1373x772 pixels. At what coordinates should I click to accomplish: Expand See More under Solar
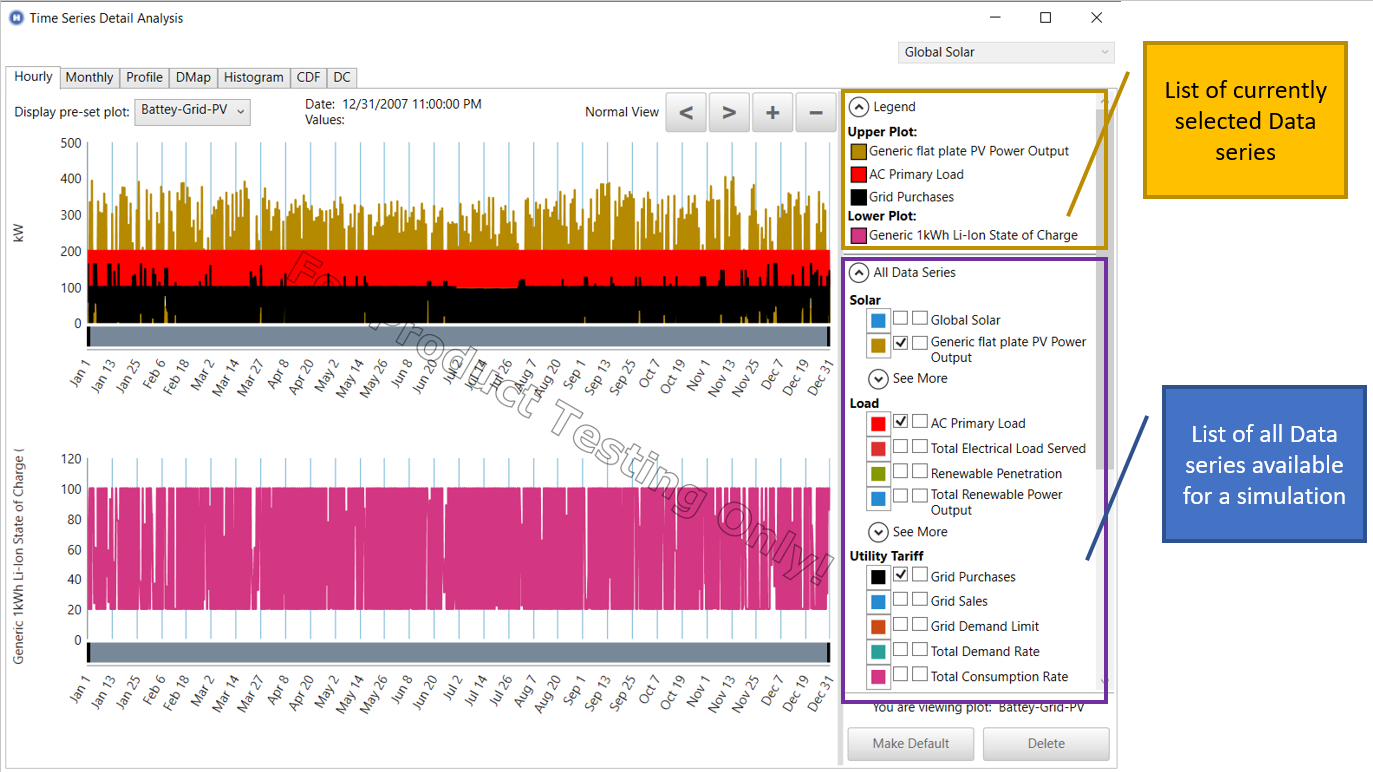[x=879, y=379]
